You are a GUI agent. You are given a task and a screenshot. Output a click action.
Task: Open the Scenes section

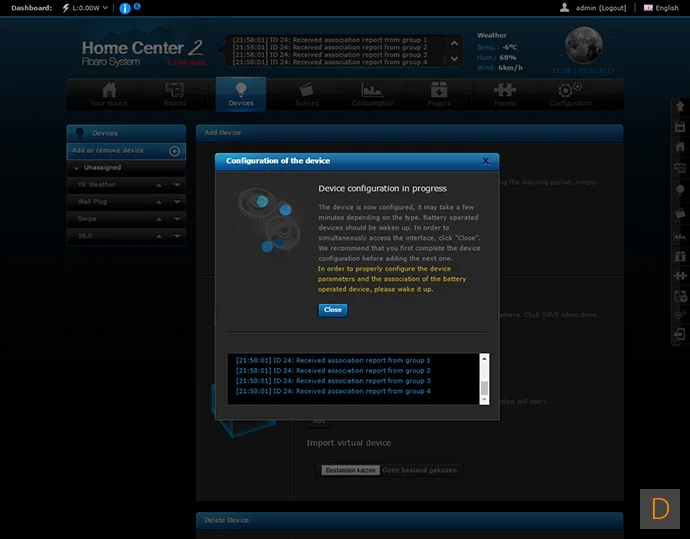307,94
